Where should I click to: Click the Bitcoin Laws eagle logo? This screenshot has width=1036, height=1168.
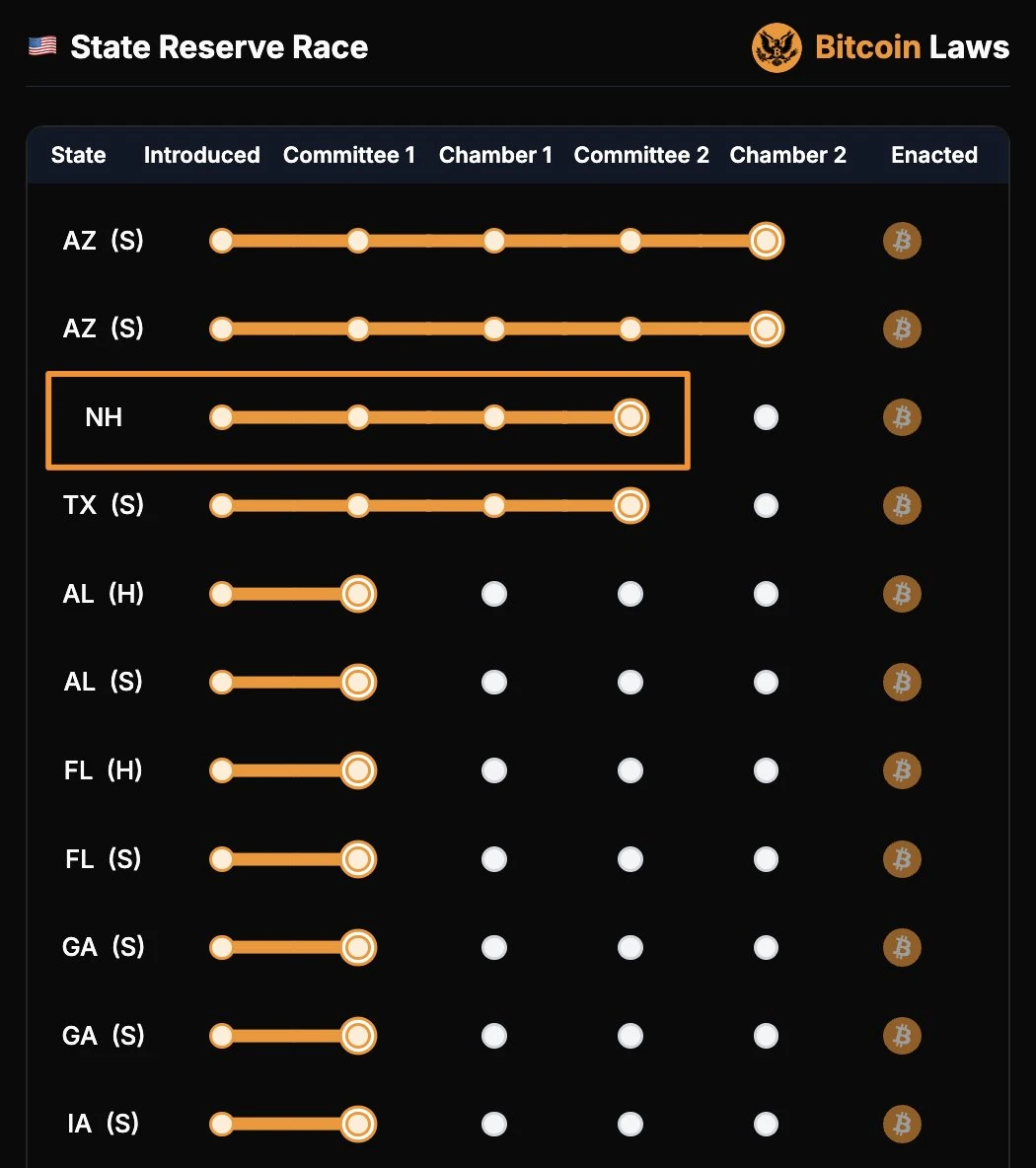[x=777, y=47]
